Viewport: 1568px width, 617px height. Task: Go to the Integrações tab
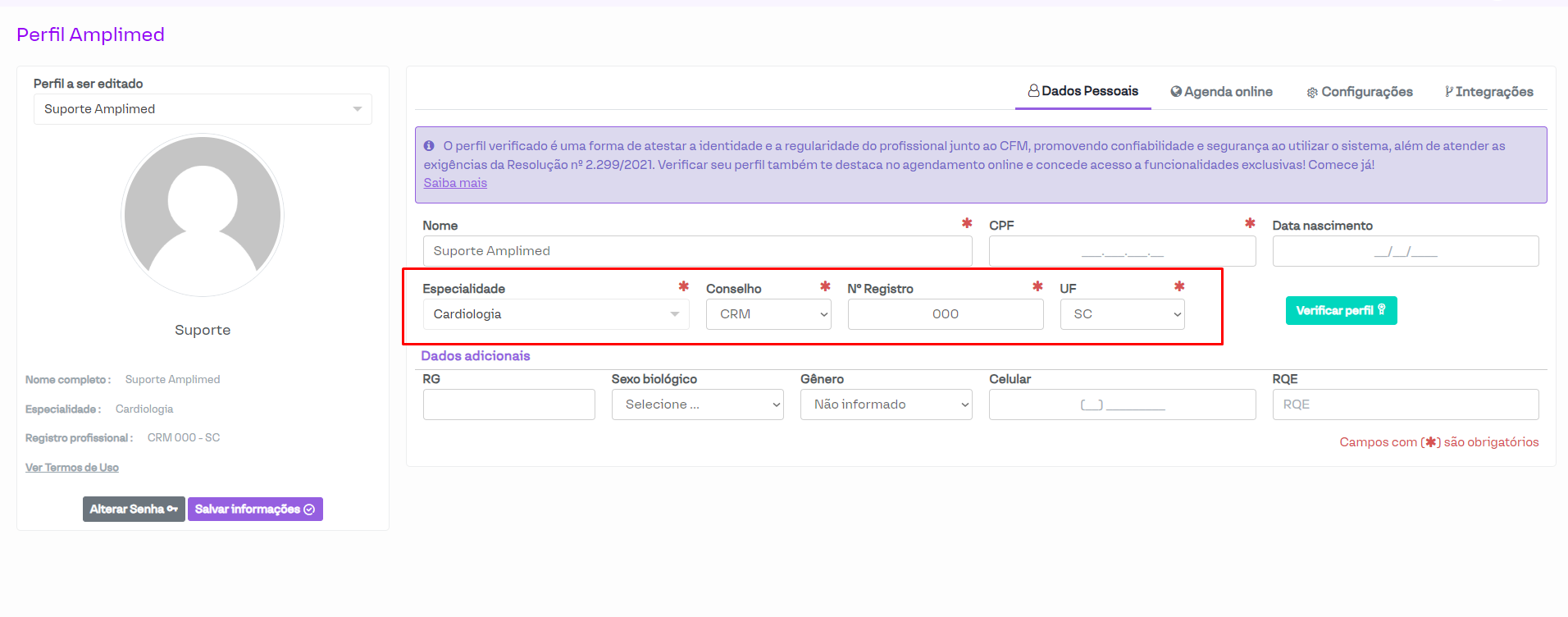pos(1488,92)
